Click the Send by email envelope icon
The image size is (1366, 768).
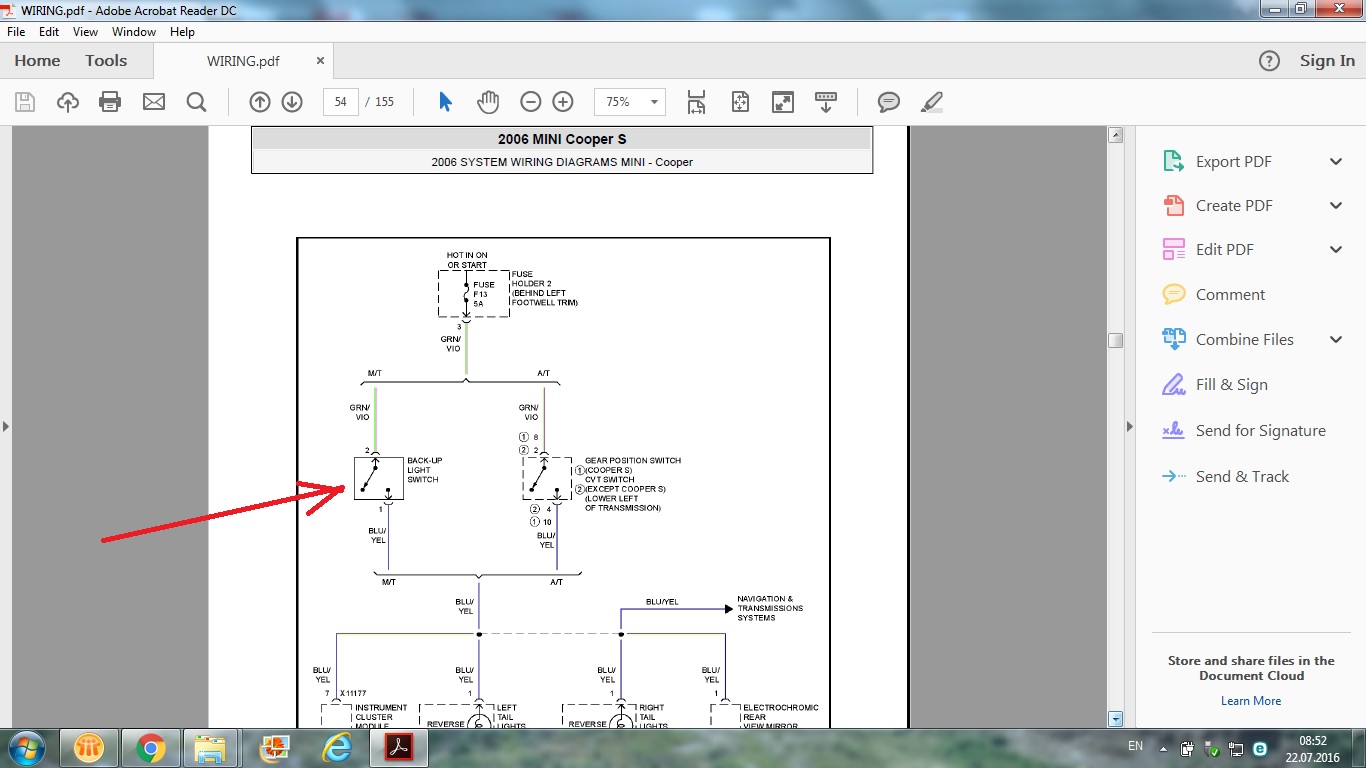click(153, 102)
